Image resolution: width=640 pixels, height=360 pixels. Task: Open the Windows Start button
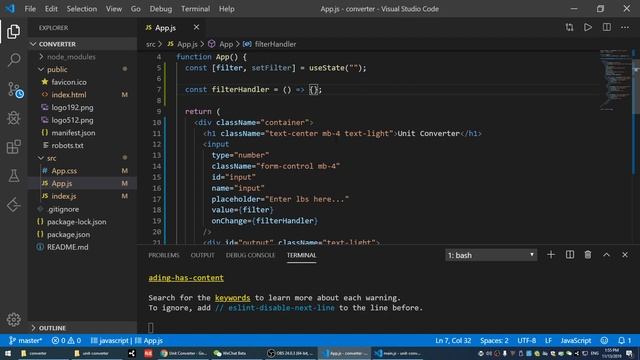[8, 353]
